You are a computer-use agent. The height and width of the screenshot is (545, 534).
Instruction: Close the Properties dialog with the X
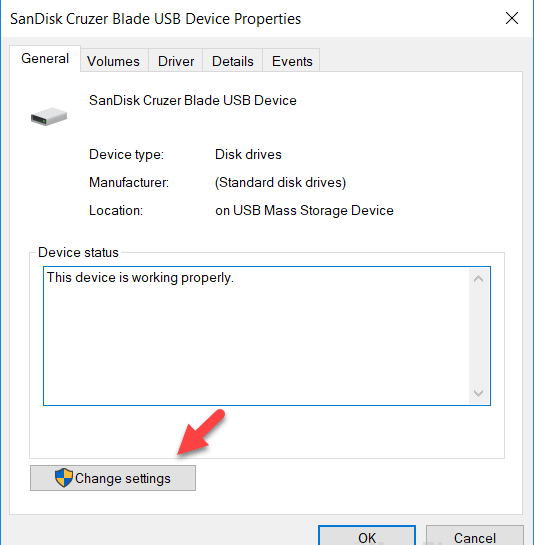[x=512, y=18]
